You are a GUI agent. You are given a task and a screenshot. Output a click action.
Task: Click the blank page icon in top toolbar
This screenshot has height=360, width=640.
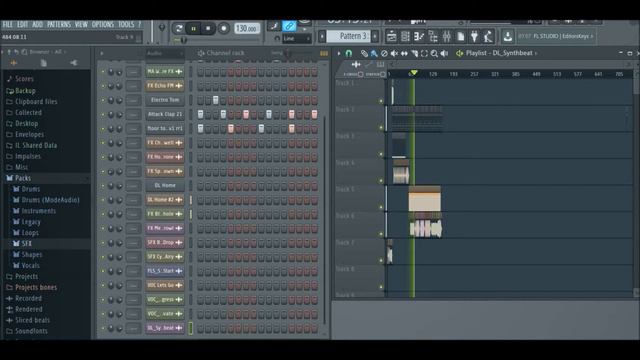(x=460, y=37)
